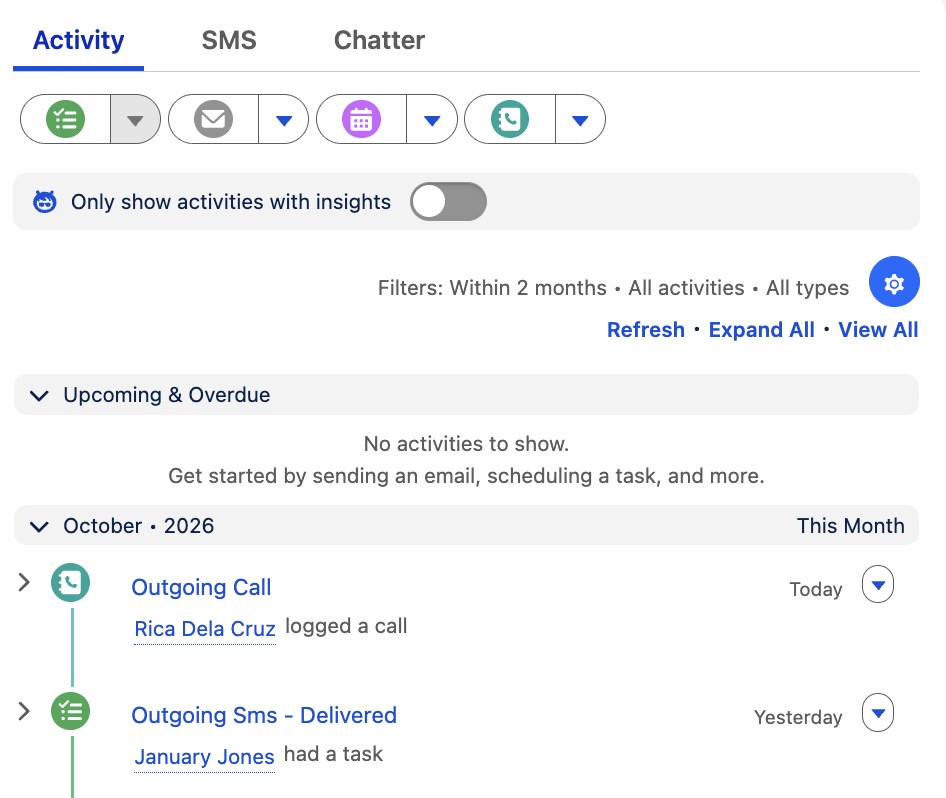Collapse the October 2026 section

[39, 526]
